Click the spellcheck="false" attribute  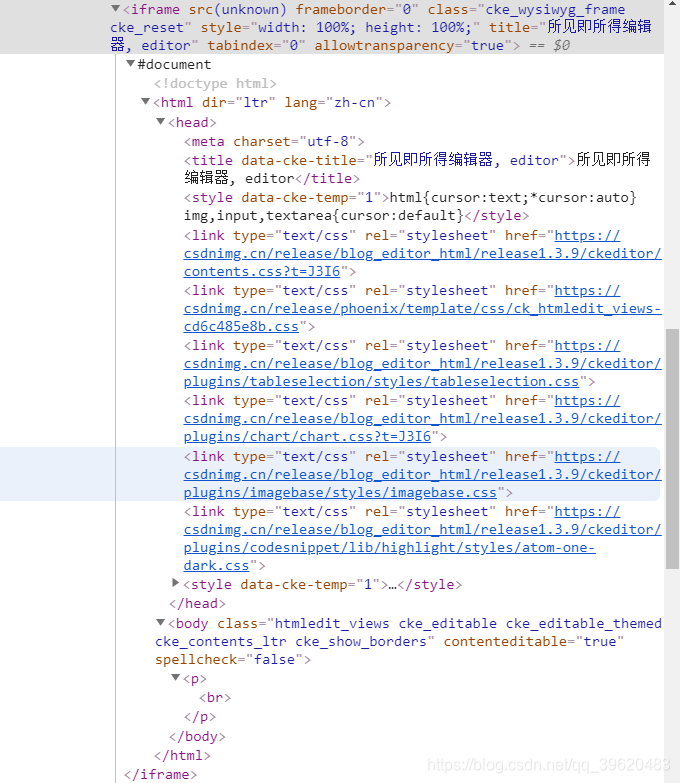tap(229, 659)
